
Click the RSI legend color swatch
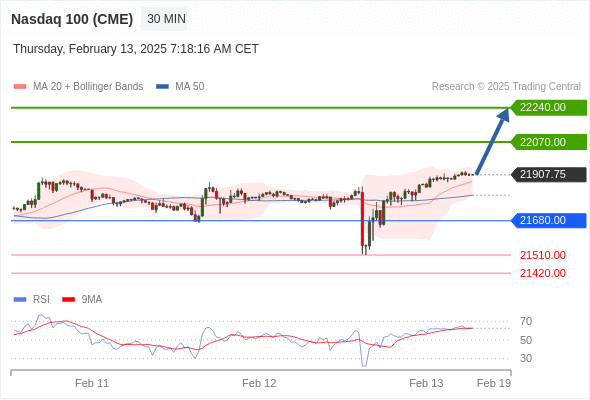[x=20, y=300]
